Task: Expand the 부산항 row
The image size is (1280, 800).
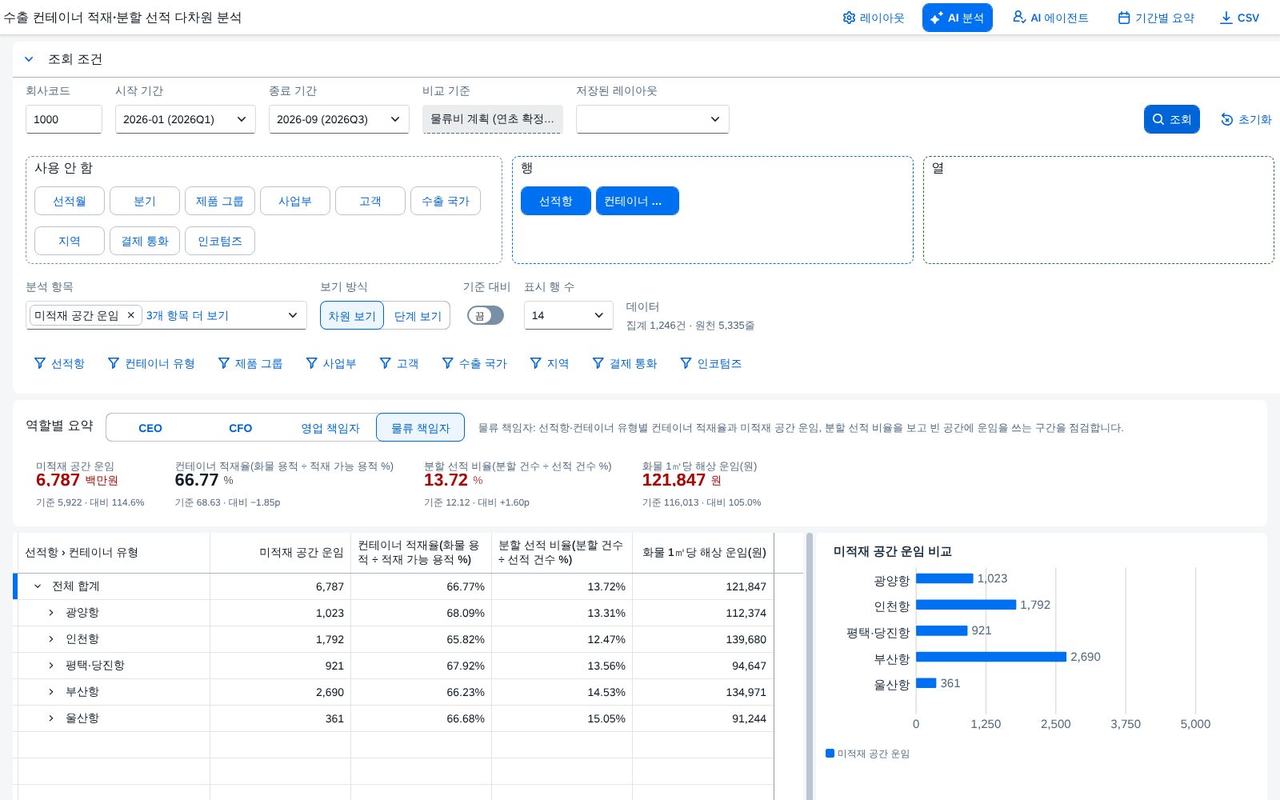Action: coord(51,692)
